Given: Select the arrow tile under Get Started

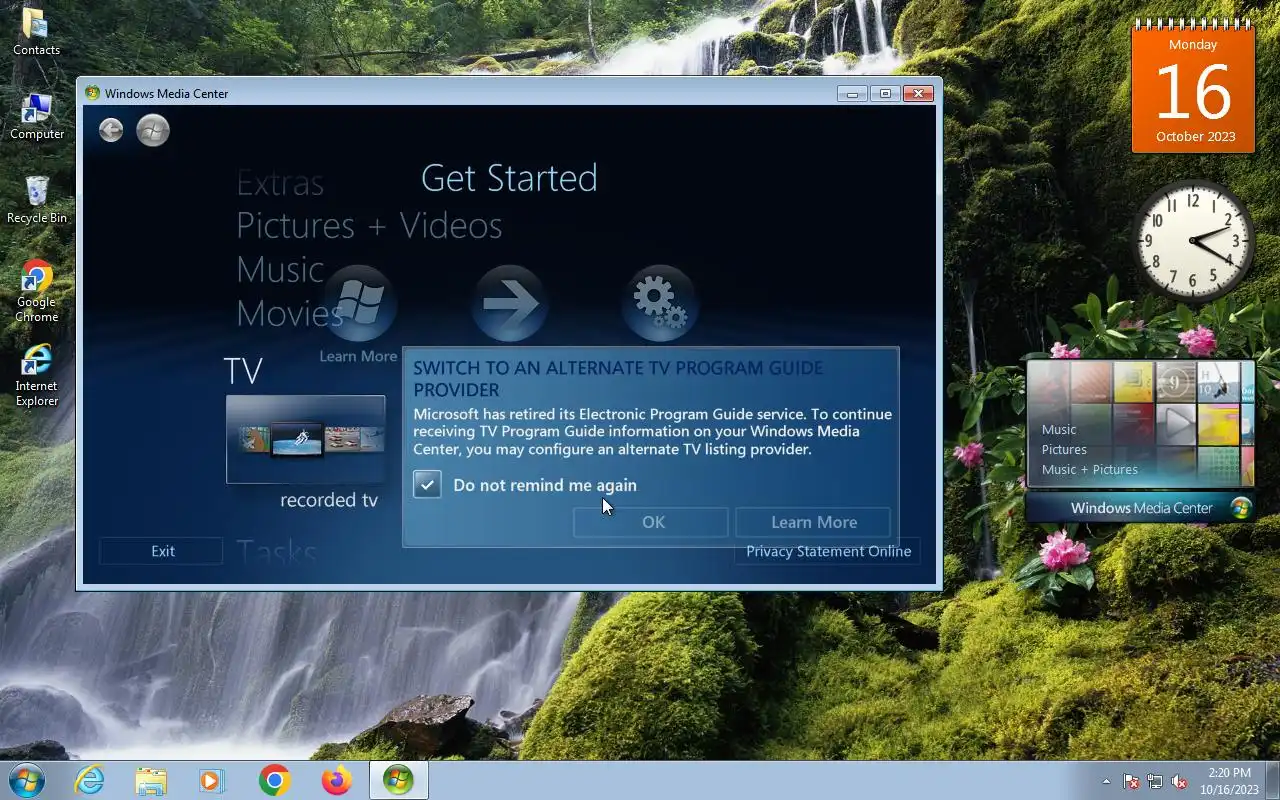Looking at the screenshot, I should pos(510,303).
